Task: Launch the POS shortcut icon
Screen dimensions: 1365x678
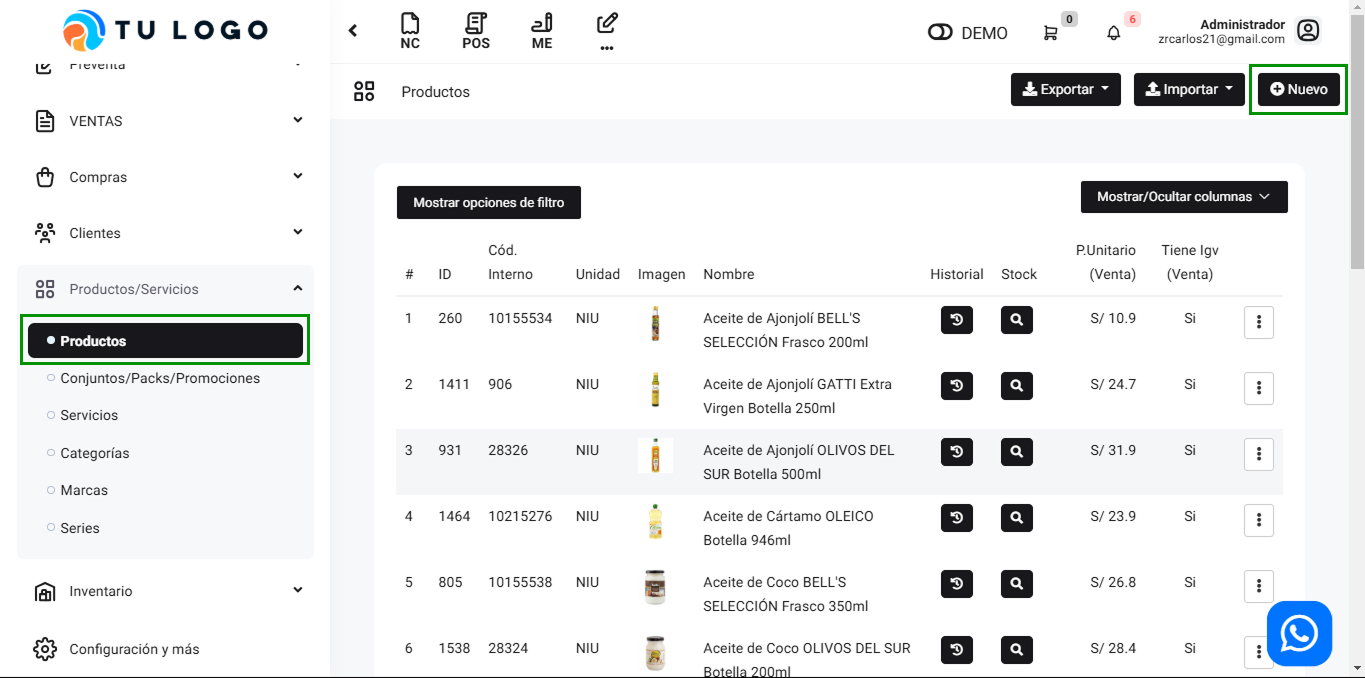Action: 476,31
